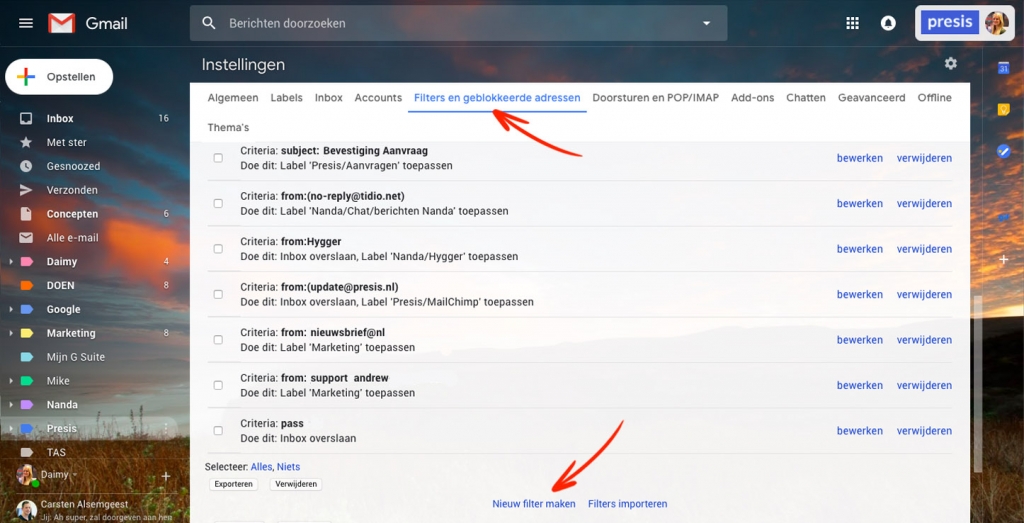Select the no-reply@tidio.net filter checkbox
Viewport: 1024px width, 523px height.
(218, 204)
